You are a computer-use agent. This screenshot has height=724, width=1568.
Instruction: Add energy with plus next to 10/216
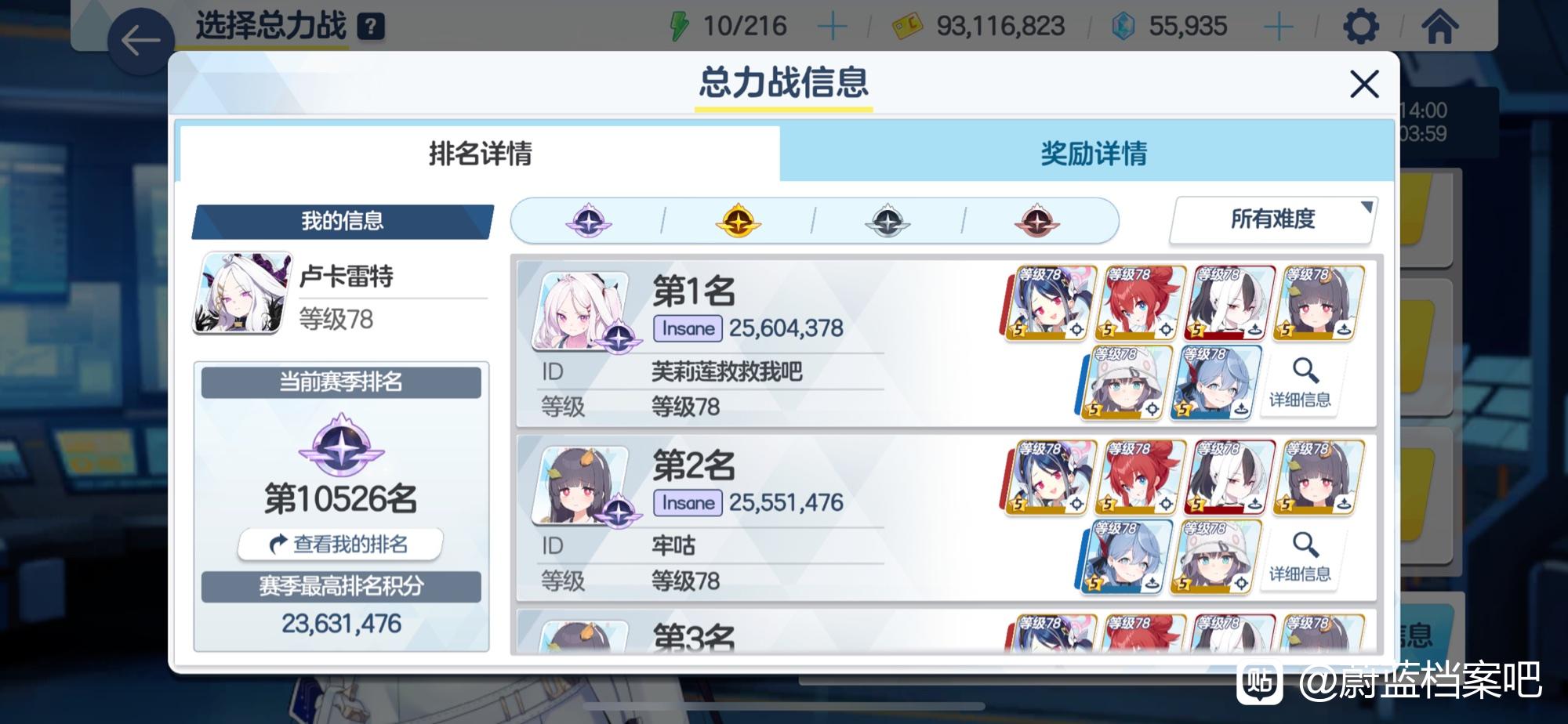point(832,27)
